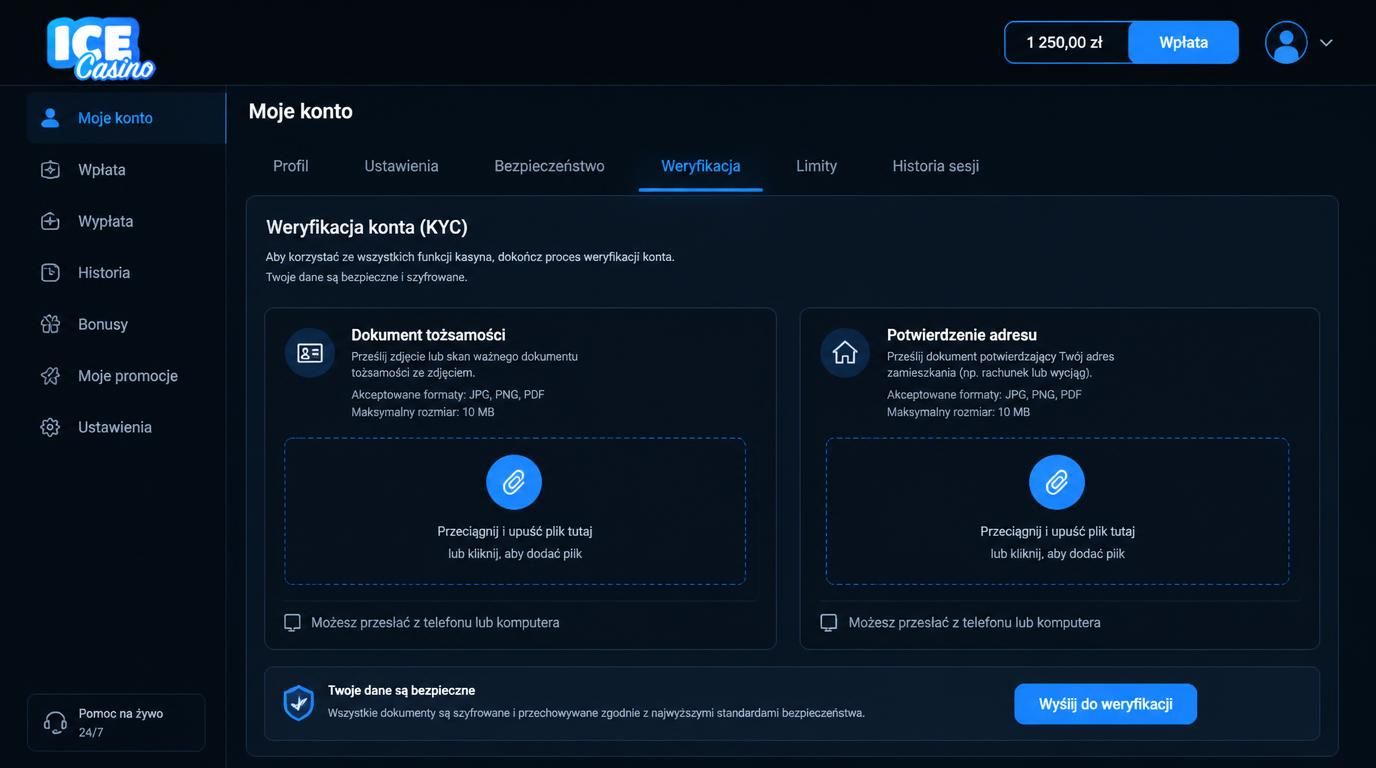Select the Weryfikacja tab
This screenshot has height=768, width=1376.
tap(701, 166)
